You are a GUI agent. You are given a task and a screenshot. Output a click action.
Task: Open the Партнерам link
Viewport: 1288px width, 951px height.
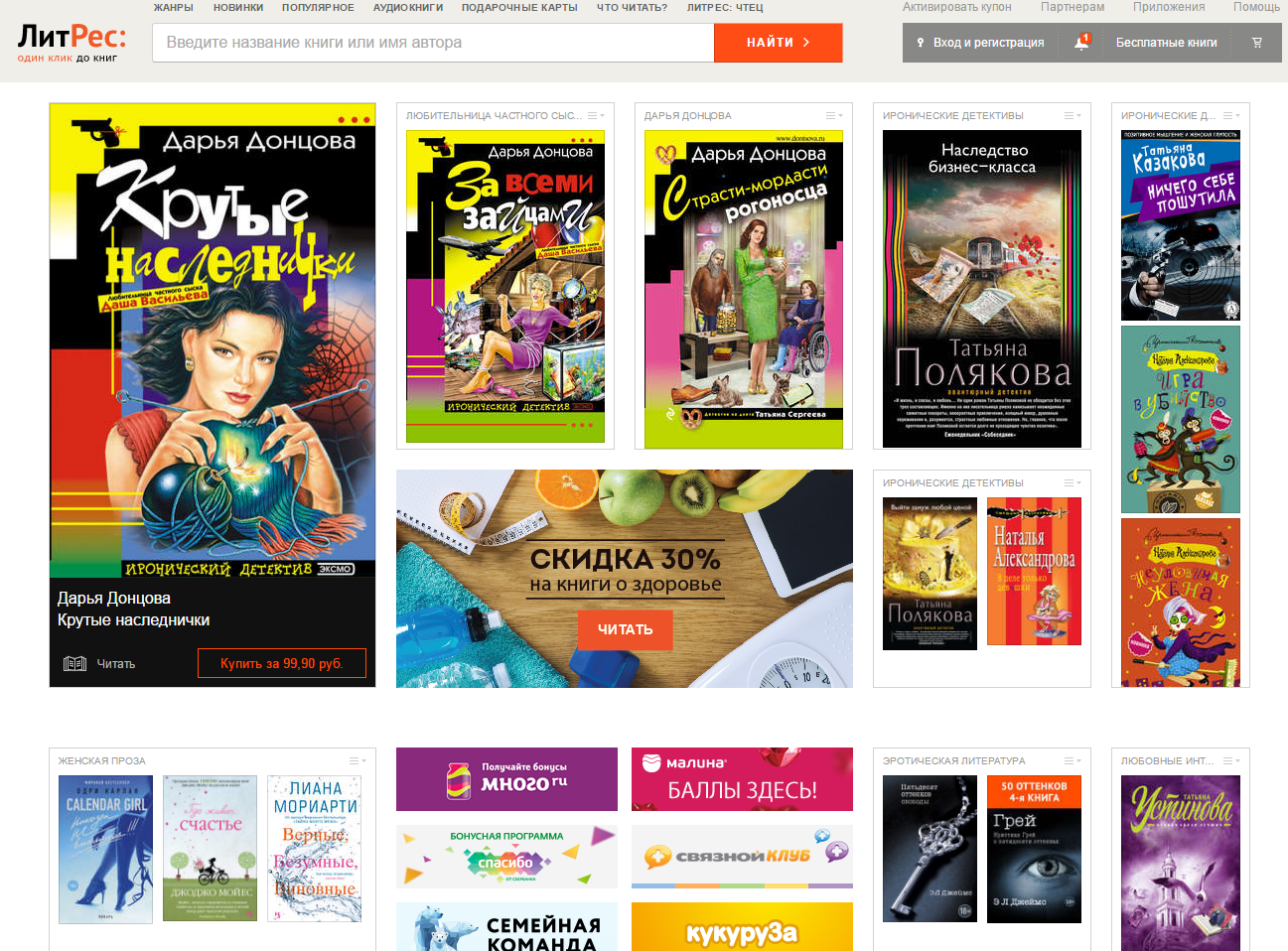[1073, 7]
